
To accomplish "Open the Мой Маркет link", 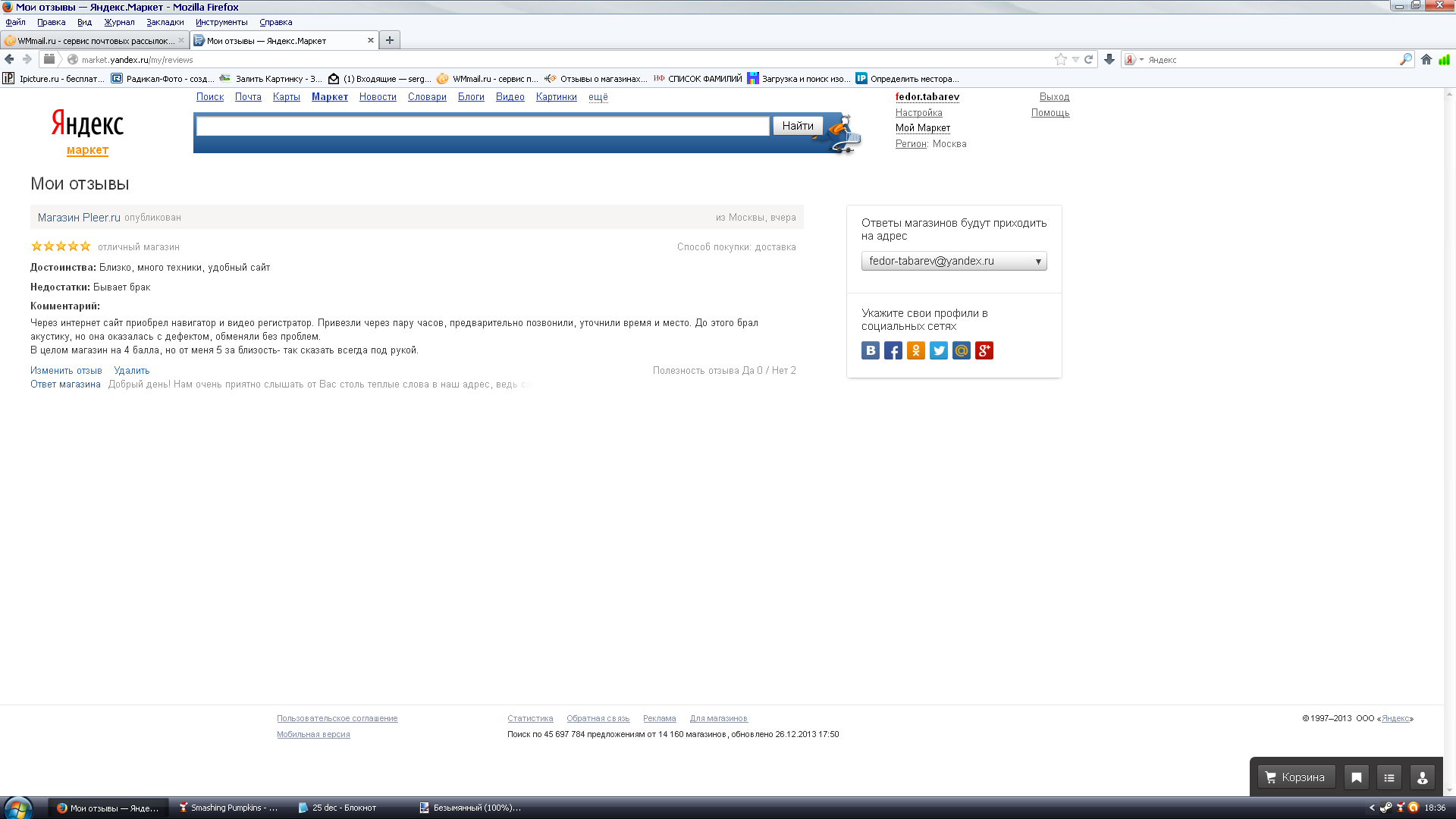I will [x=923, y=128].
